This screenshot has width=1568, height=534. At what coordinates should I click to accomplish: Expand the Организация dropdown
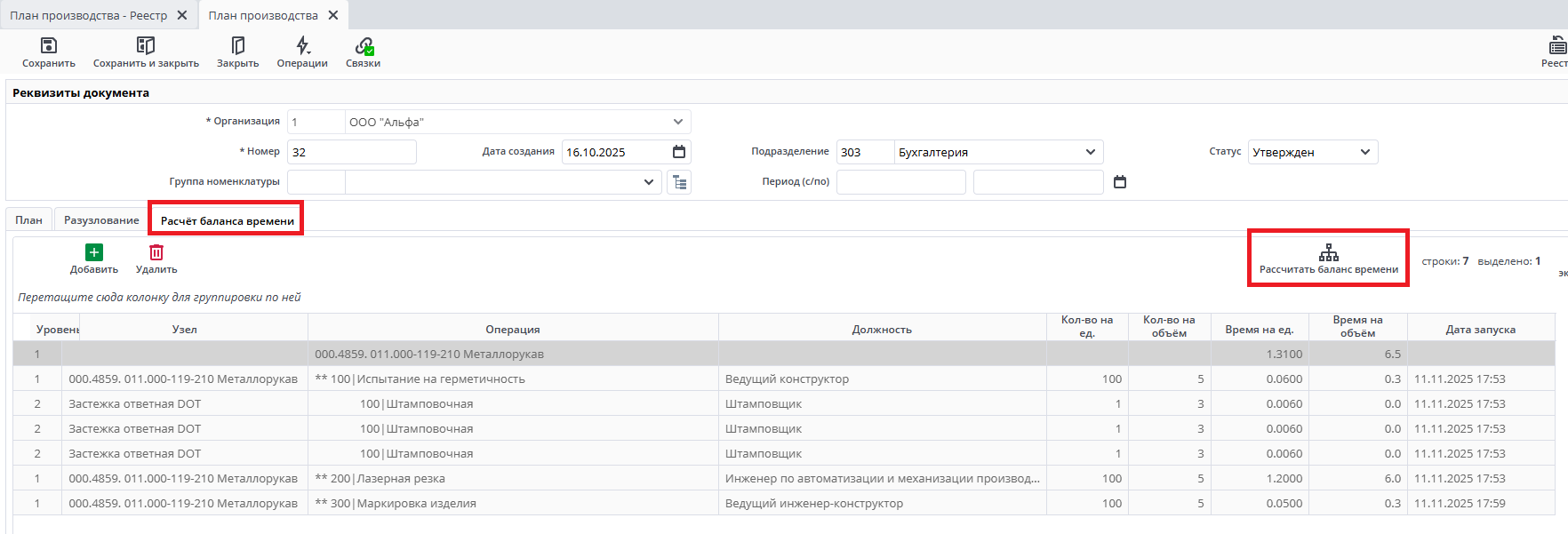(677, 122)
